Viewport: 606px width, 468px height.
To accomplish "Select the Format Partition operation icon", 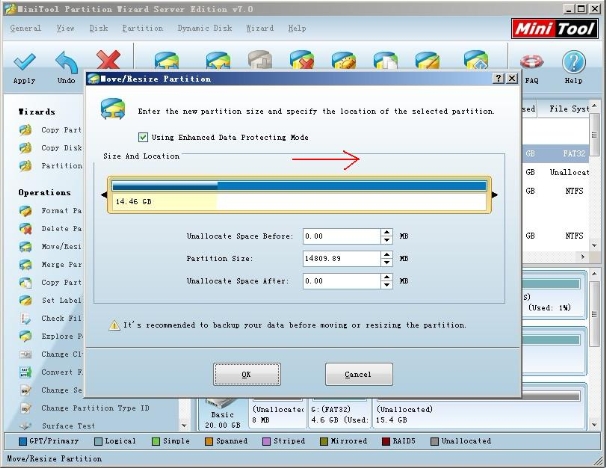I will pos(26,211).
